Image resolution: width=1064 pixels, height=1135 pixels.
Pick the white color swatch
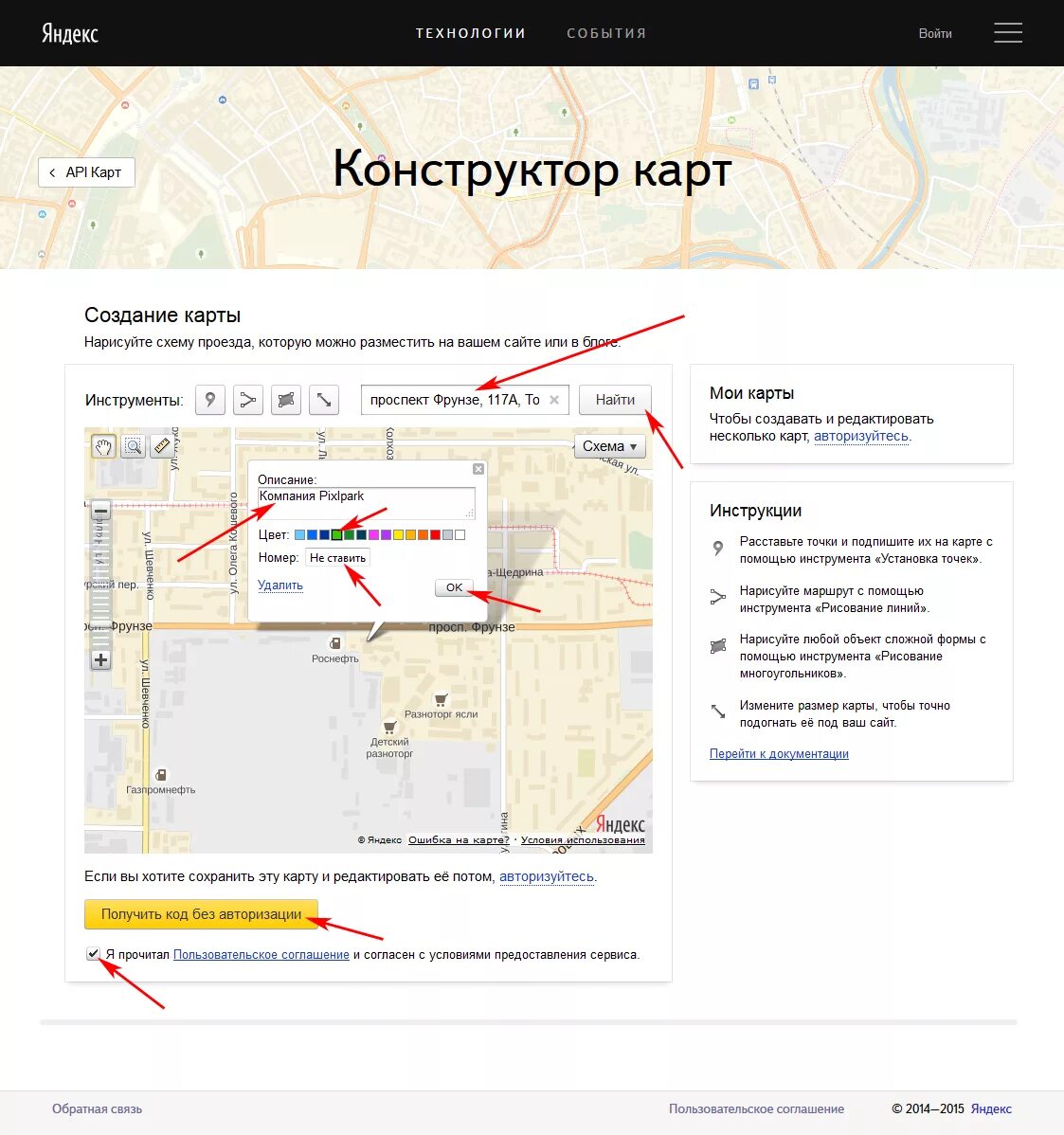pos(460,535)
